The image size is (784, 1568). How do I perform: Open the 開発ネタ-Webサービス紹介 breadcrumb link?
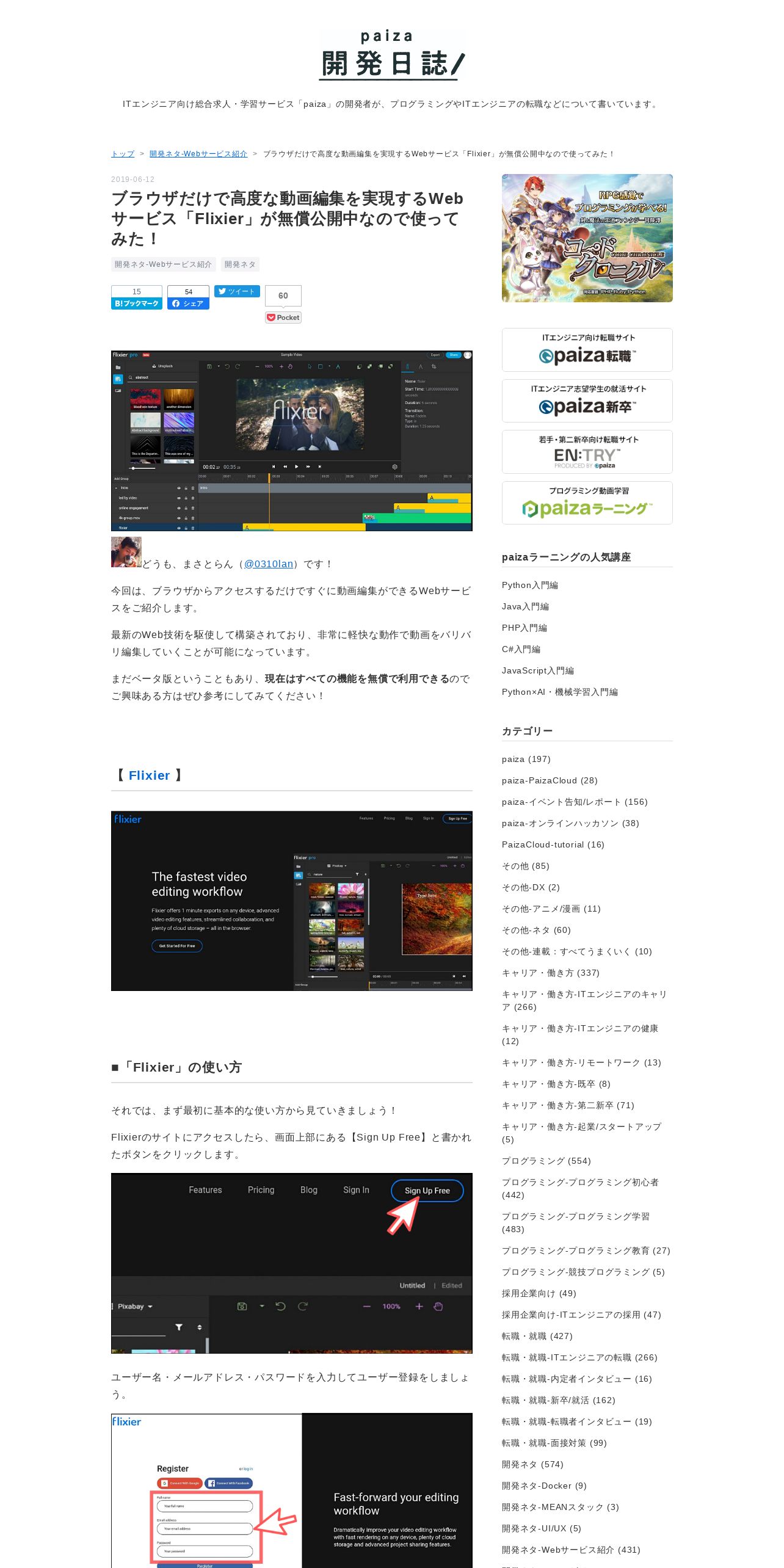point(198,154)
